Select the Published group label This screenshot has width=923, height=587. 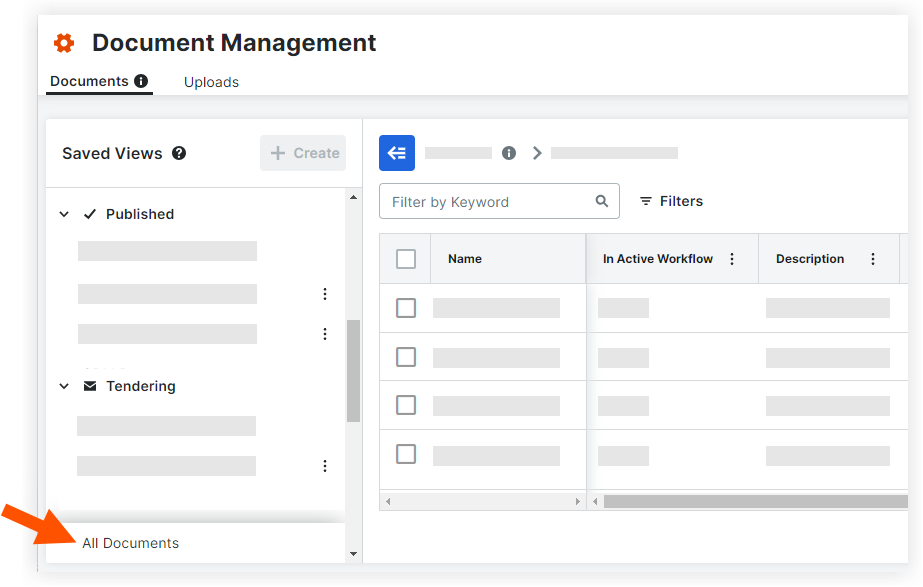[140, 214]
